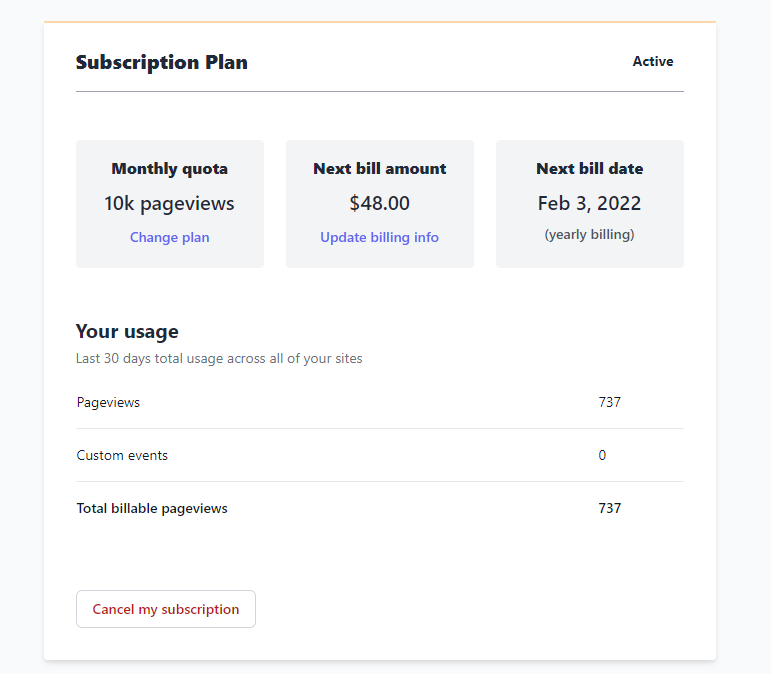Viewport: 771px width, 674px height.
Task: Click the Your usage heading
Action: (127, 332)
